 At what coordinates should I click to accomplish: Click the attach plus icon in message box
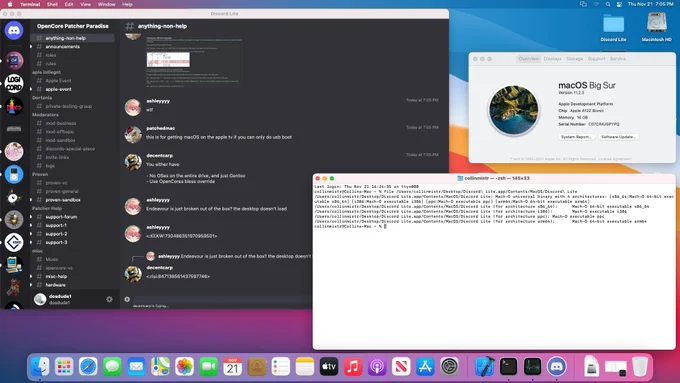(127, 299)
